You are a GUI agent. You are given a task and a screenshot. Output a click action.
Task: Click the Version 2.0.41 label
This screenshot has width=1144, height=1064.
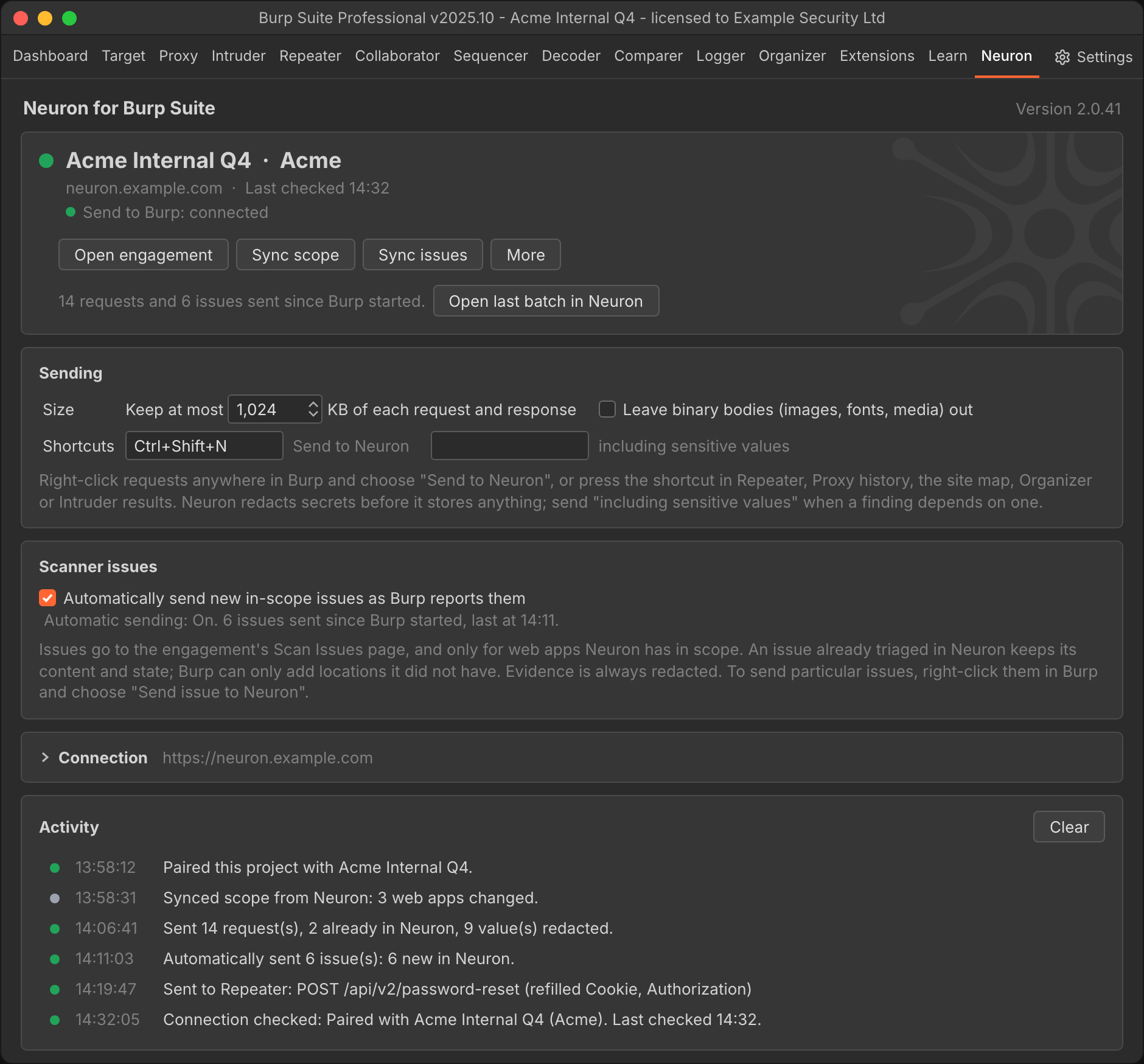[x=1068, y=109]
